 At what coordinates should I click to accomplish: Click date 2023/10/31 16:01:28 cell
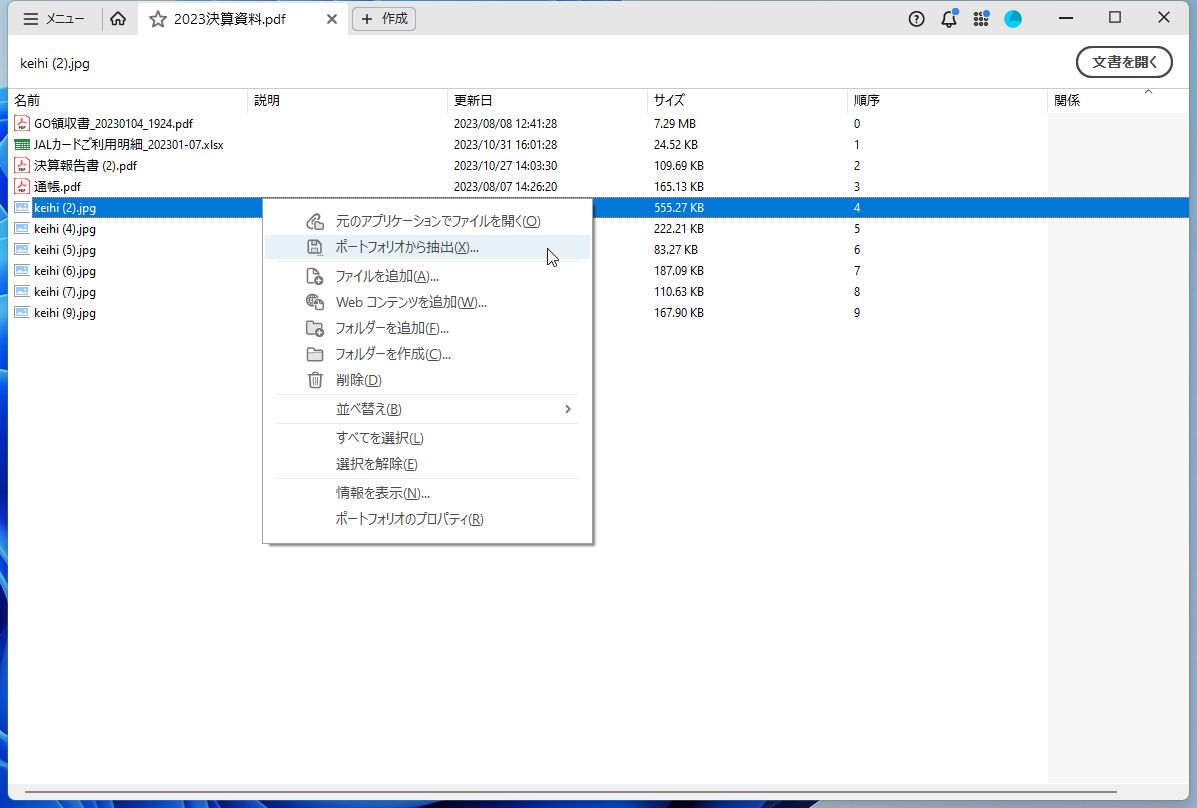[x=505, y=144]
